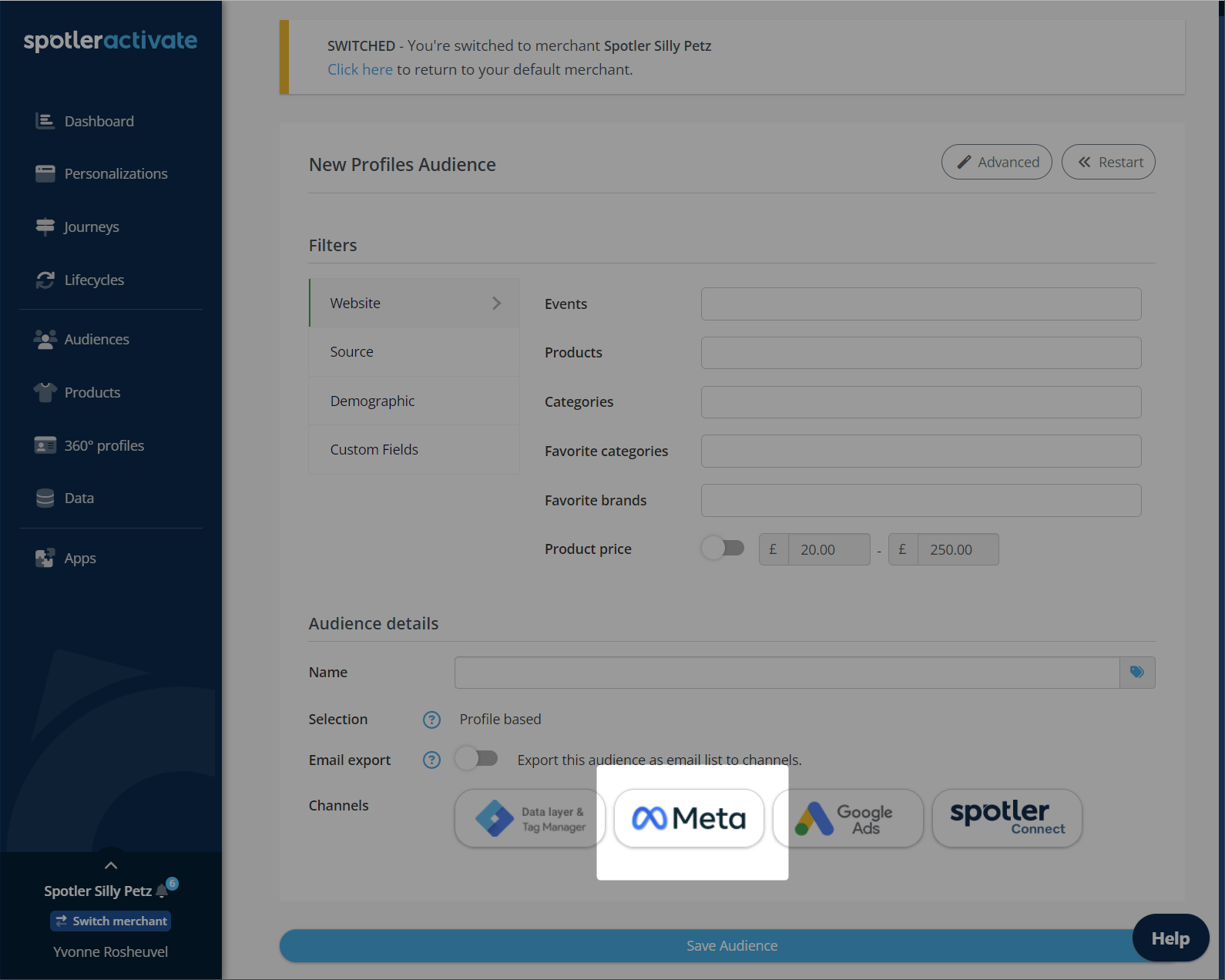This screenshot has height=980, width=1225.
Task: Select the Google Ads channel
Action: click(x=848, y=818)
